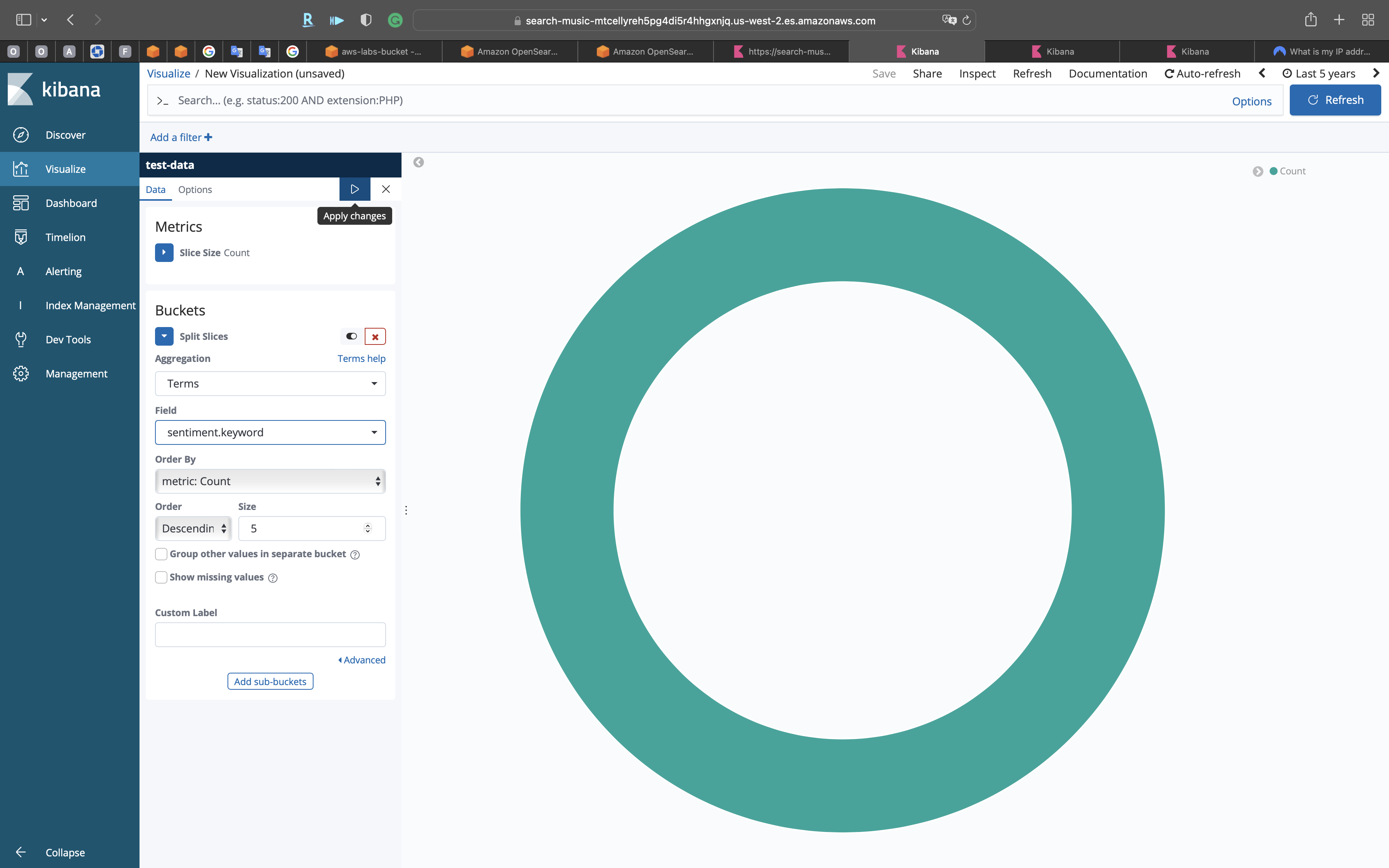Switch to the Options tab

point(195,189)
